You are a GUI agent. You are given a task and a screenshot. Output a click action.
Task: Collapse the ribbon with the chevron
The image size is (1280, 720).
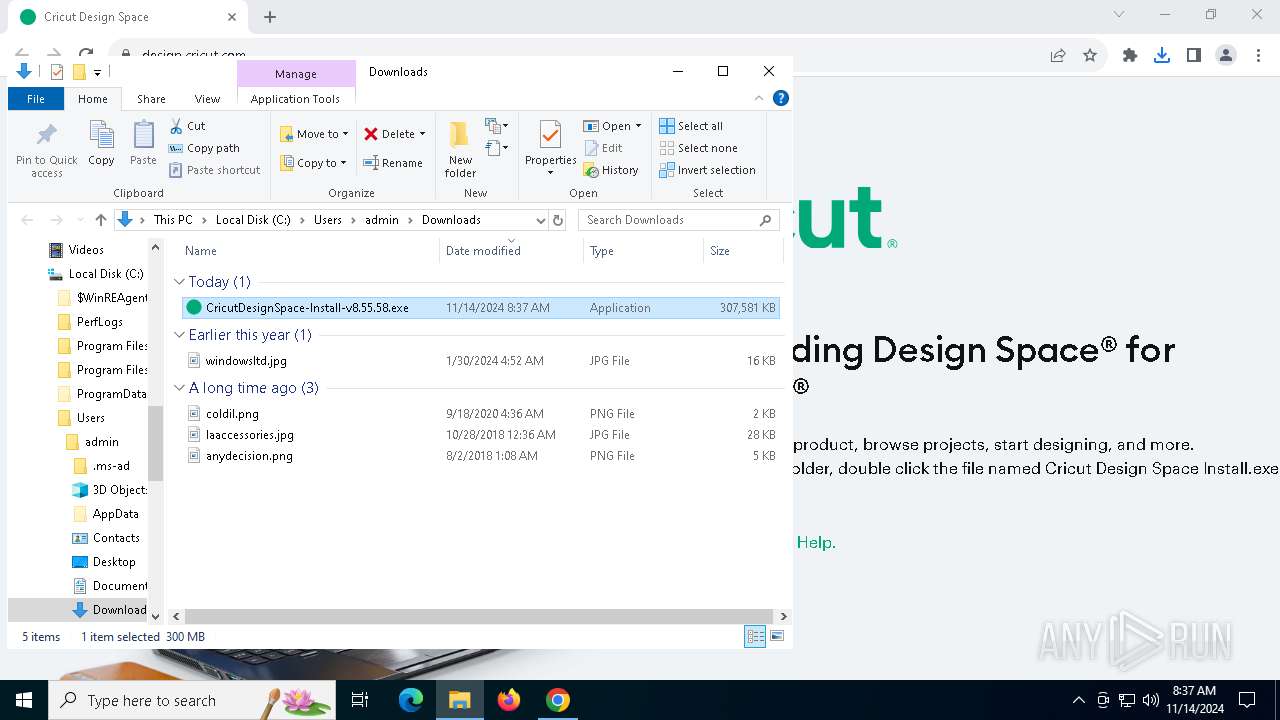point(759,98)
